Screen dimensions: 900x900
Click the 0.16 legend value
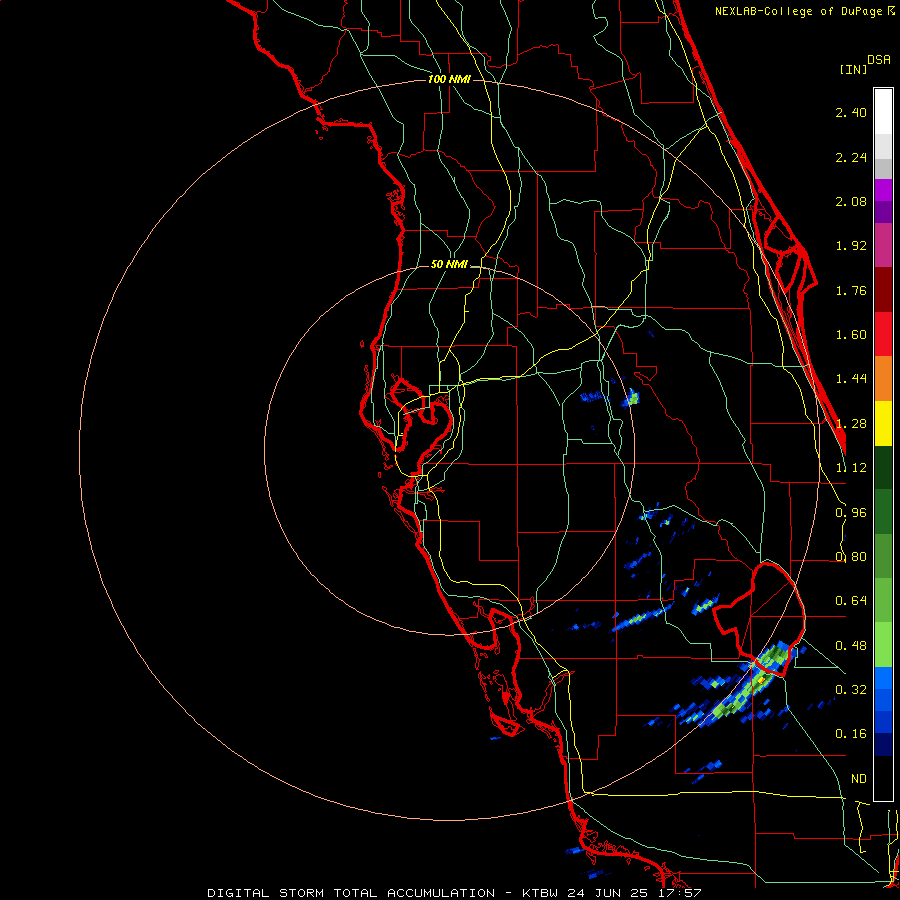tap(851, 734)
